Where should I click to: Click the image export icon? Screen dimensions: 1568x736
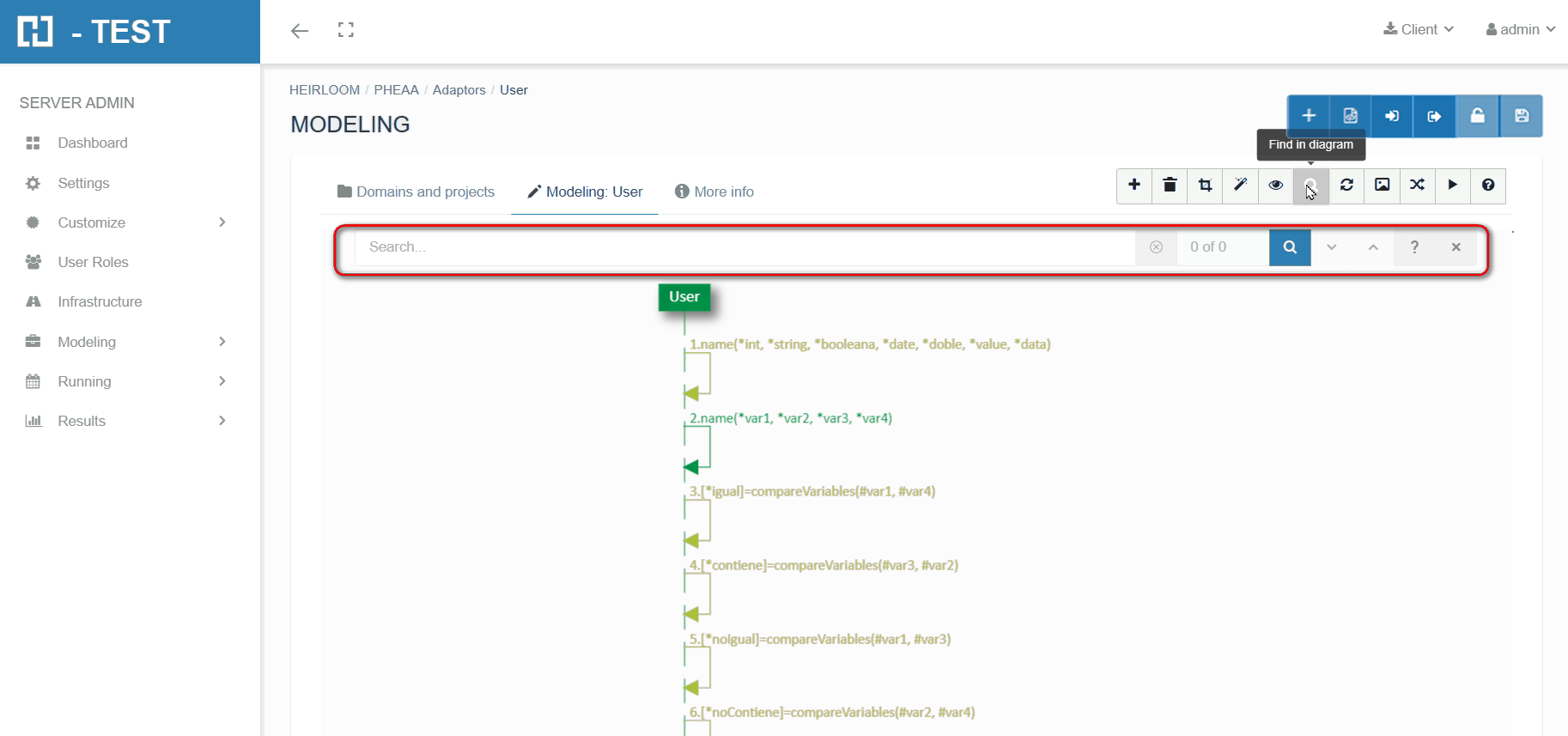click(x=1382, y=186)
